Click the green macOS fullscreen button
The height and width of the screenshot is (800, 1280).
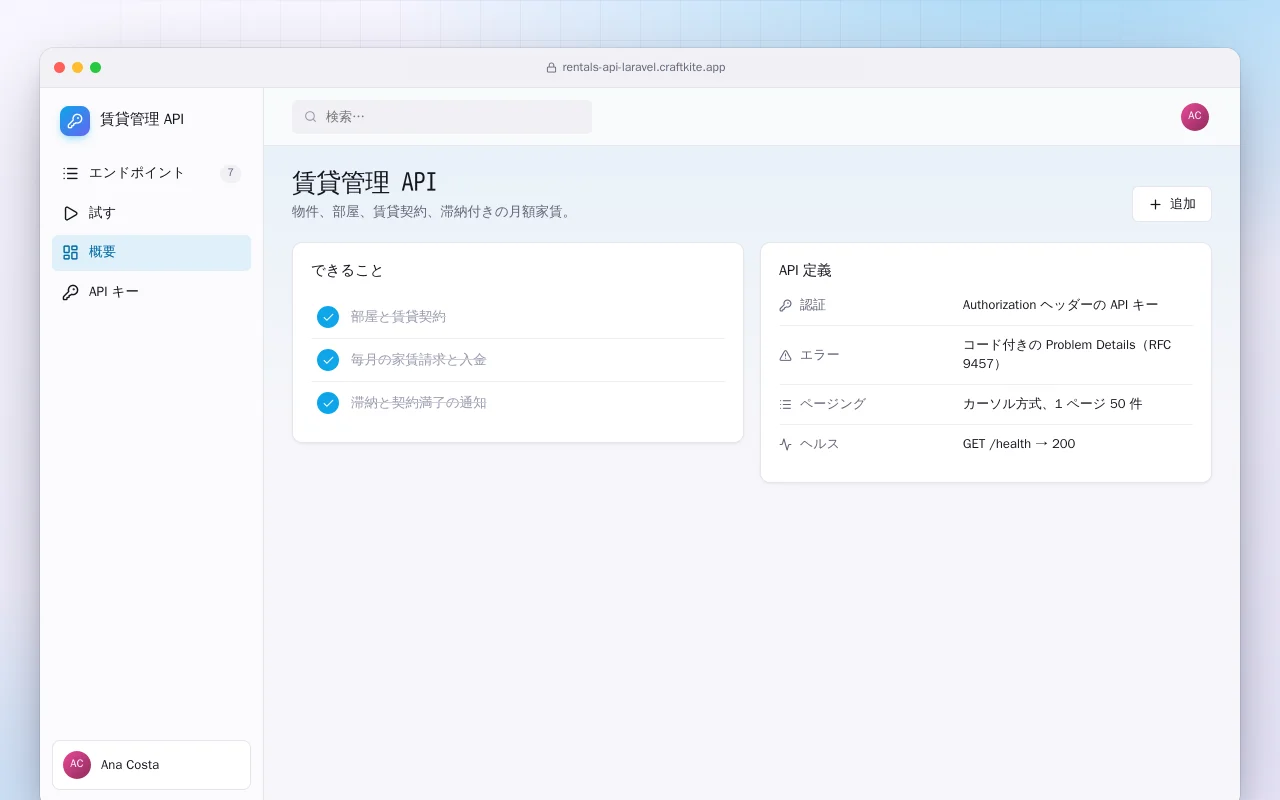coord(96,68)
